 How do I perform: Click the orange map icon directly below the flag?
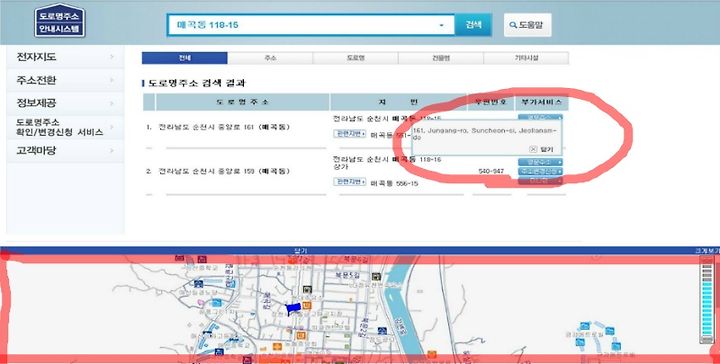(301, 336)
